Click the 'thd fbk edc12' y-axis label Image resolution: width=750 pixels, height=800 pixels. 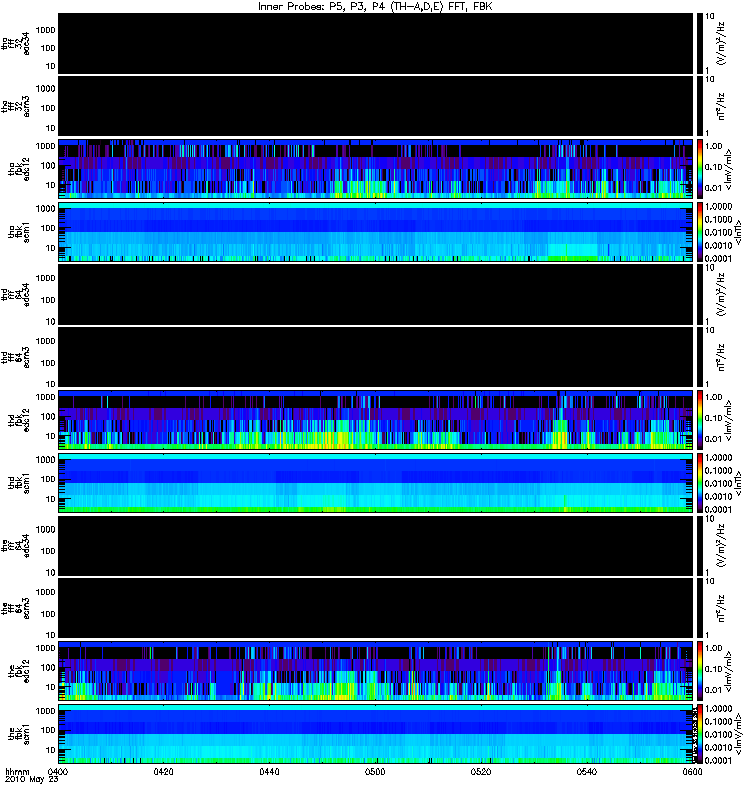point(19,420)
